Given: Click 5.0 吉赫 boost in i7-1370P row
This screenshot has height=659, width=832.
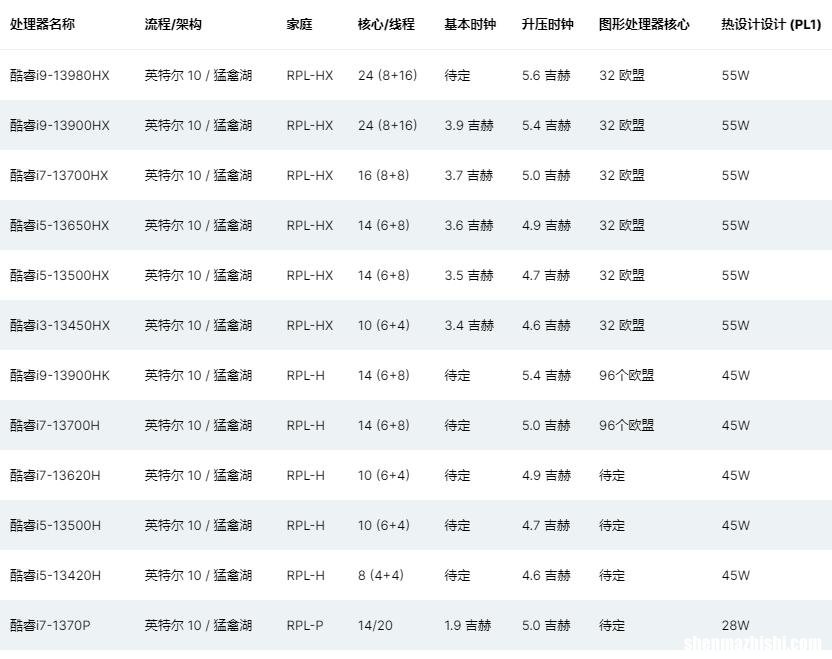Looking at the screenshot, I should [x=546, y=625].
